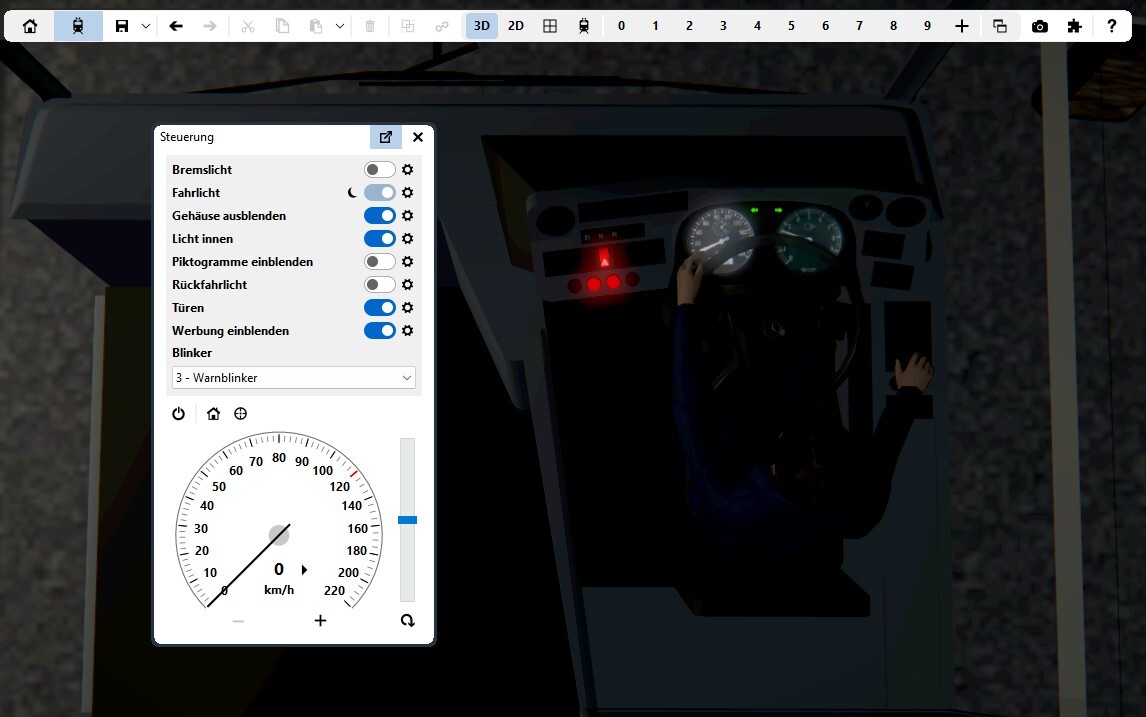Click the vertical speed slider handle
The width and height of the screenshot is (1146, 717).
coord(407,520)
